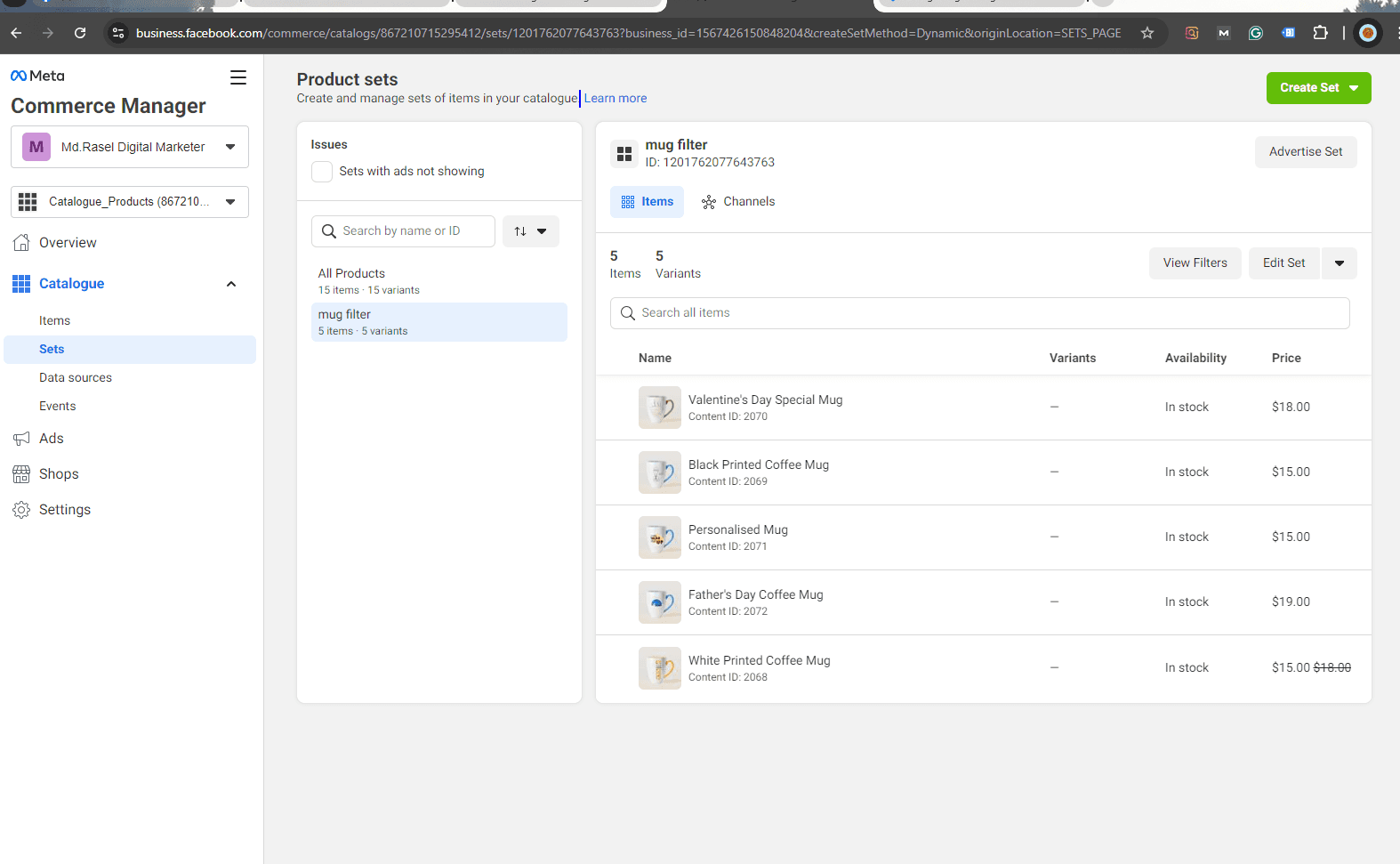Reload the page with refresh icon
This screenshot has width=1400, height=864.
tap(80, 33)
